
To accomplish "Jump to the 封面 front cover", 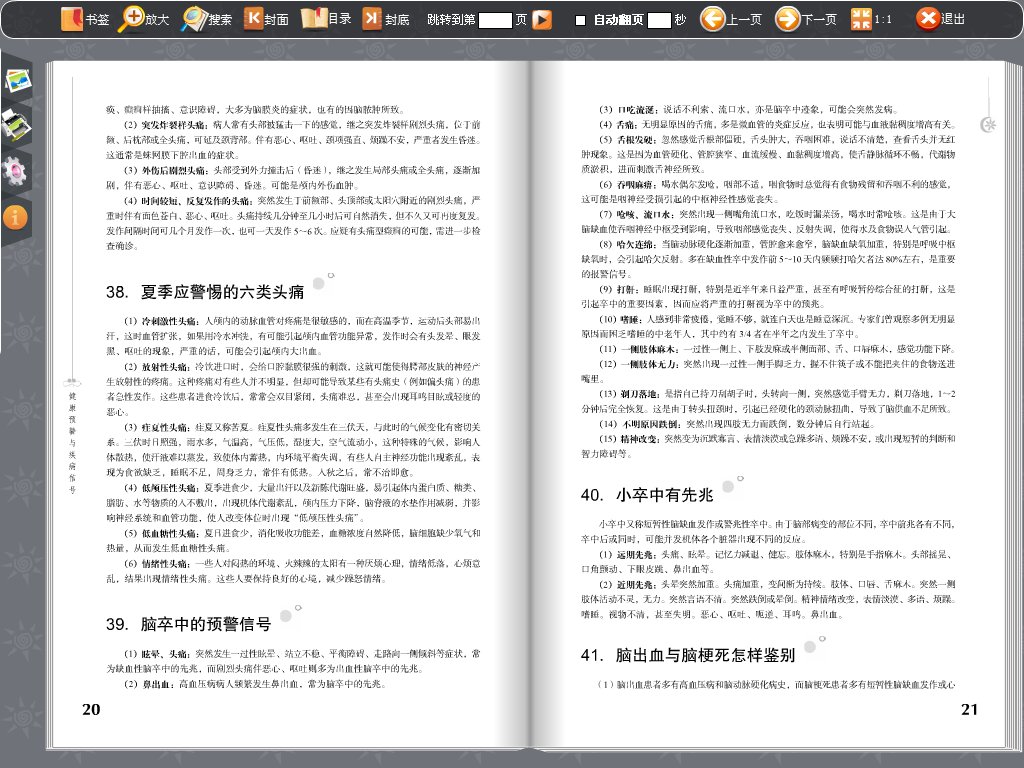I will [266, 19].
